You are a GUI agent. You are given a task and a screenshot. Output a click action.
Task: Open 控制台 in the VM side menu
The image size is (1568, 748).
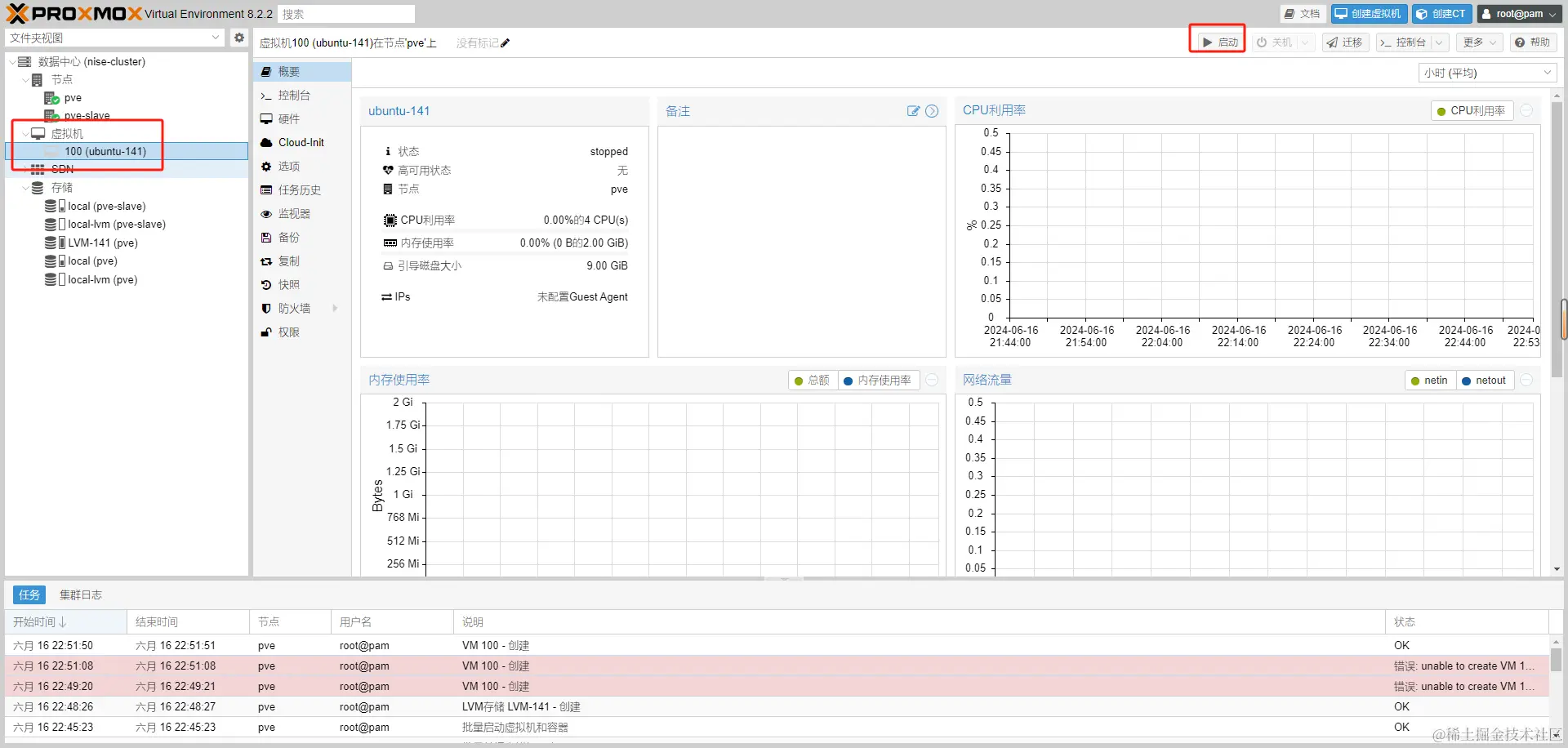(x=302, y=96)
